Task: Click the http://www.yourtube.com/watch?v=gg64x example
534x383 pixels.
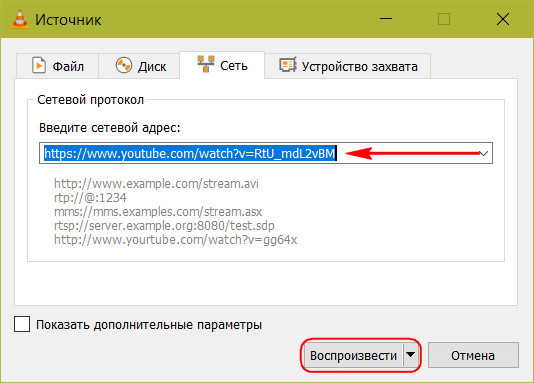Action: (x=175, y=240)
